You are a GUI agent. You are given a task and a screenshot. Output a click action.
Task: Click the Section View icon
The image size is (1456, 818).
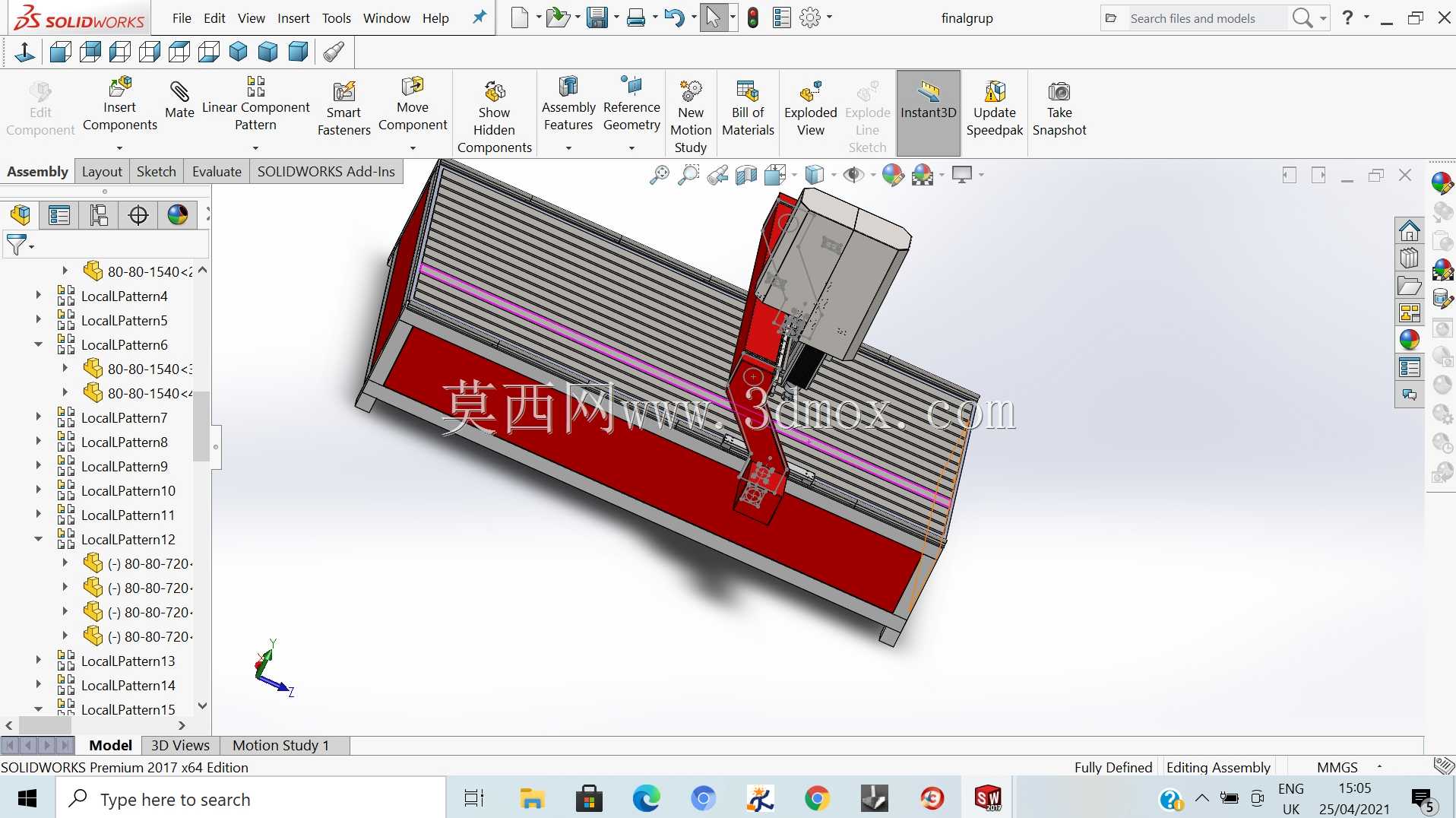[x=746, y=176]
